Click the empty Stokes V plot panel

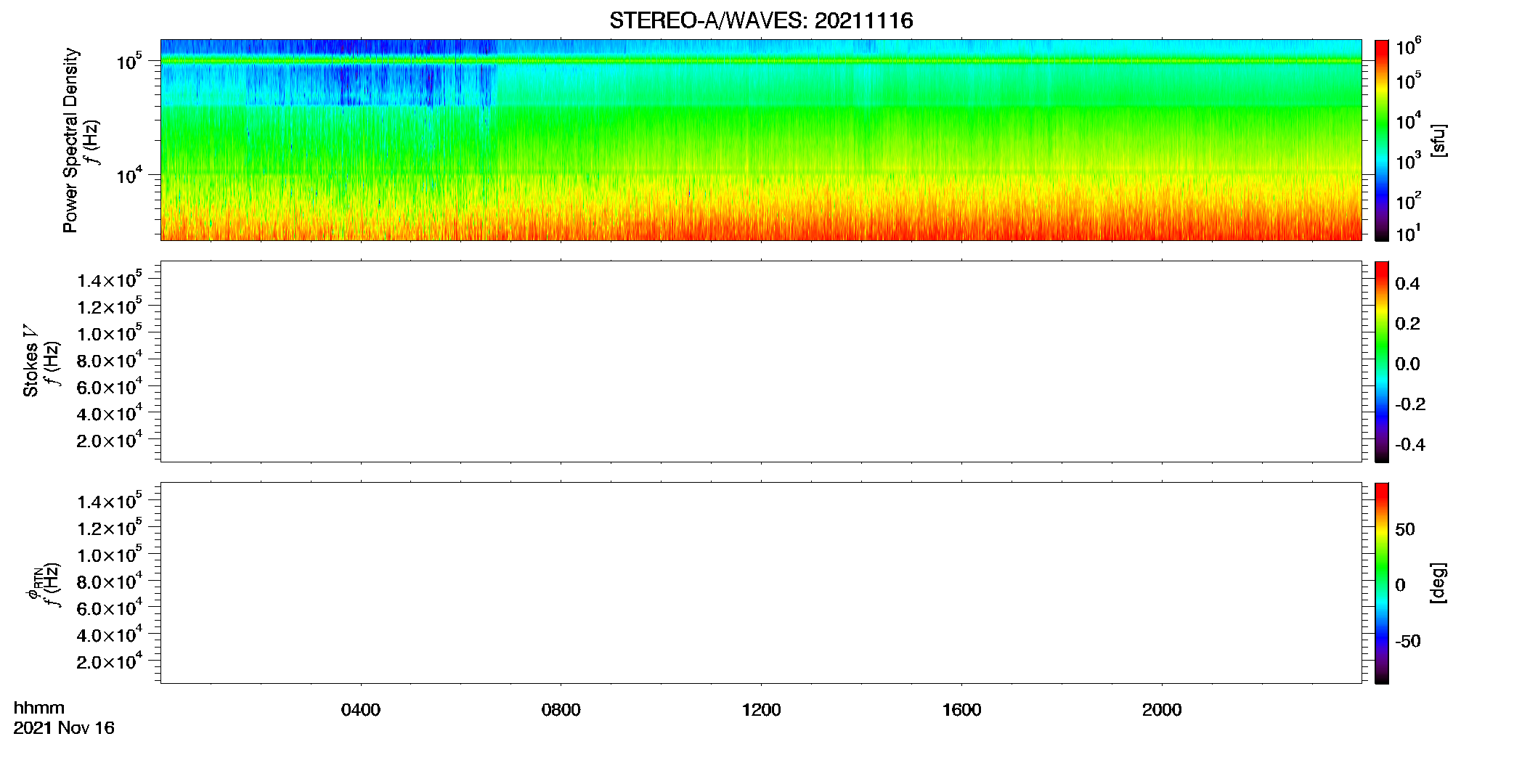pos(761,362)
